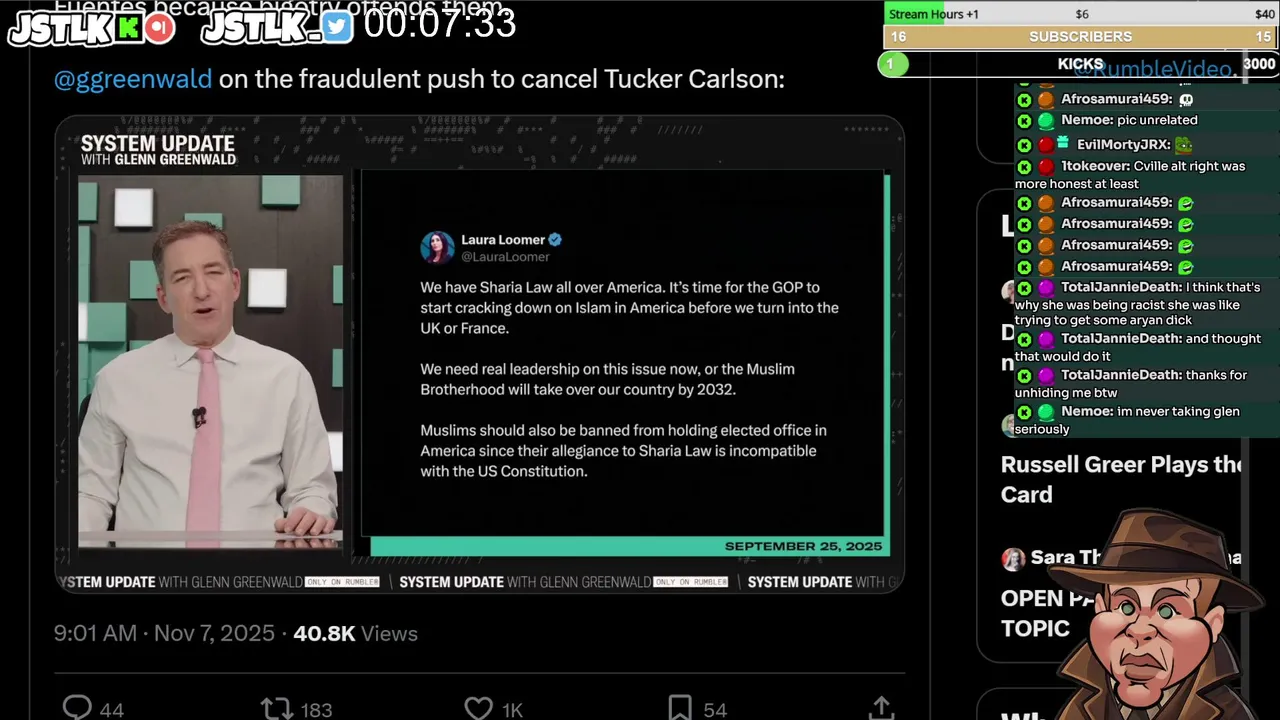1280x720 pixels.
Task: Click Laura Loomer's profile picture in the video
Action: [437, 247]
